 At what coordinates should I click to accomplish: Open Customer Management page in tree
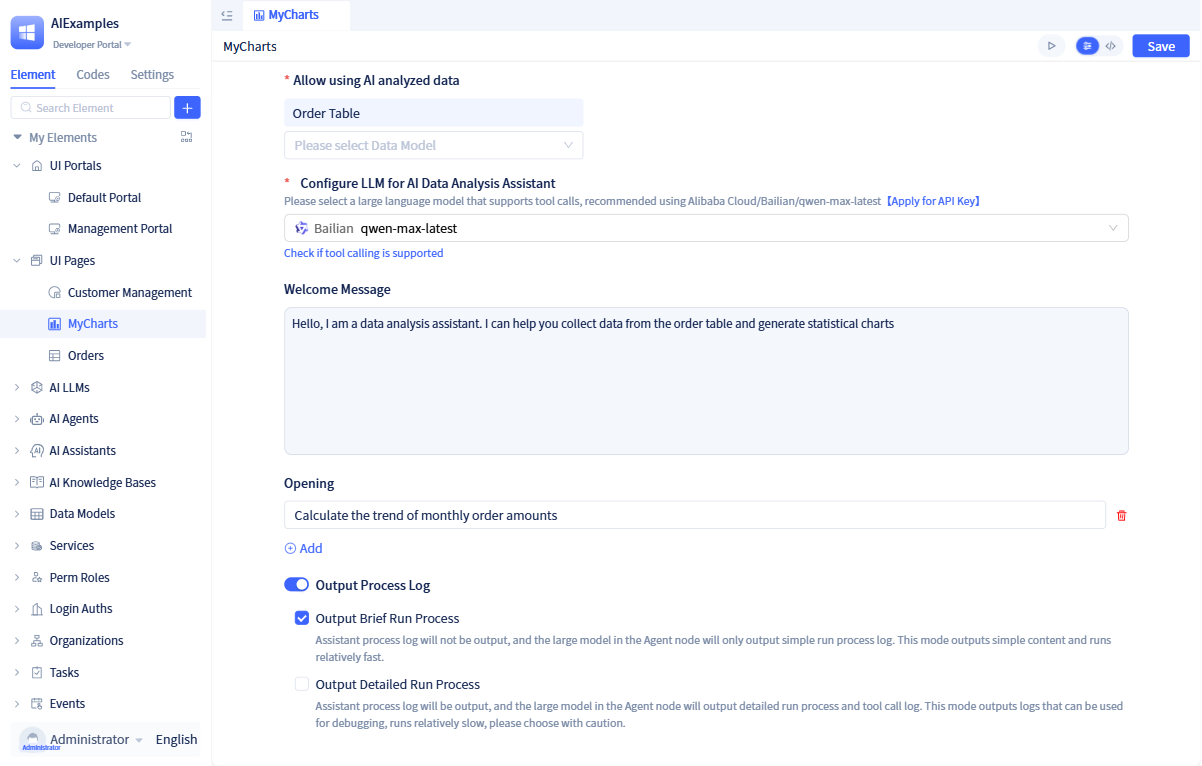[130, 293]
